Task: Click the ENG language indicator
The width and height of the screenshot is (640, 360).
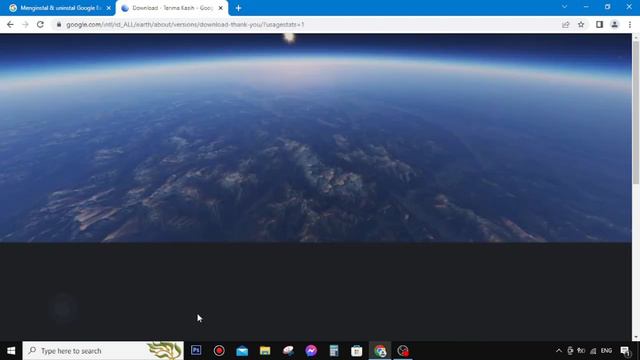Action: pyautogui.click(x=607, y=351)
